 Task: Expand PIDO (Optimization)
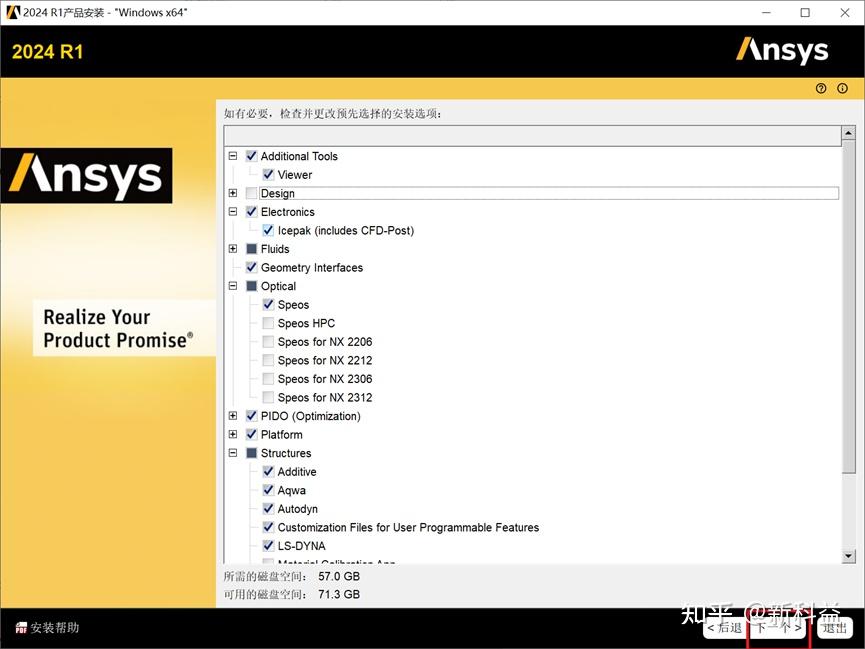point(234,416)
